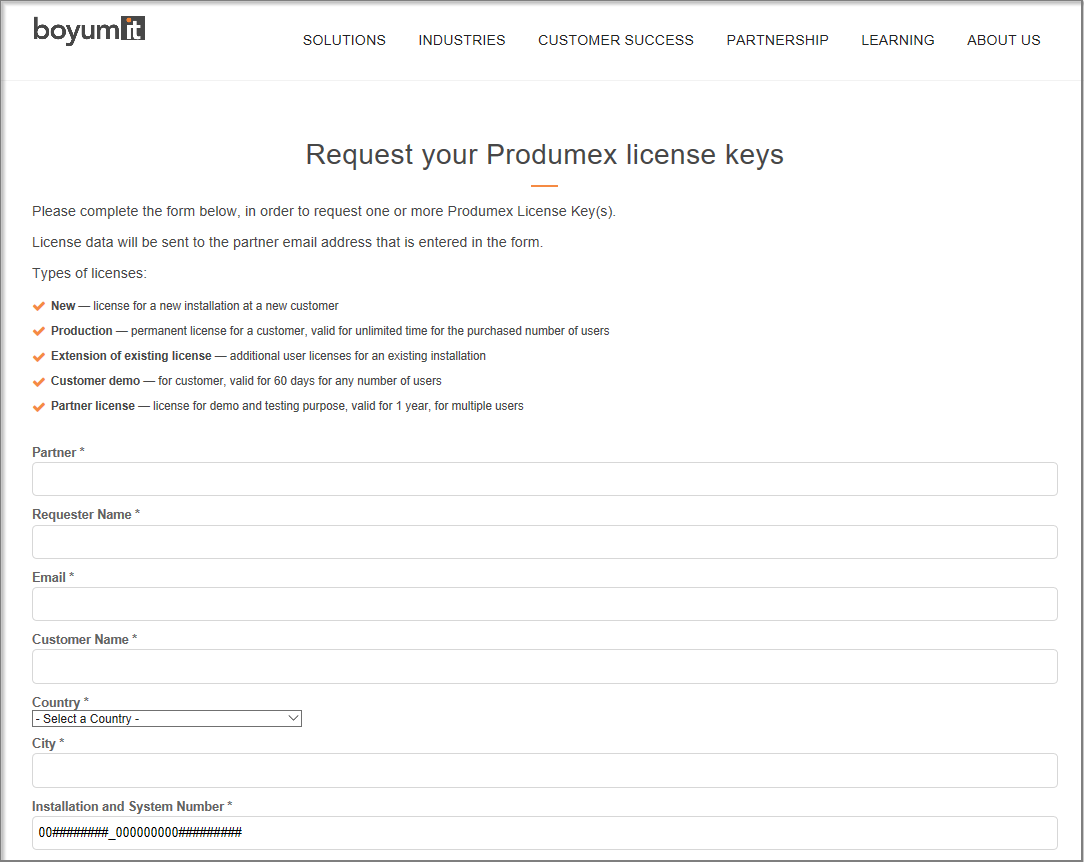The width and height of the screenshot is (1084, 862).
Task: Open the SOLUTIONS menu
Action: pyautogui.click(x=344, y=40)
